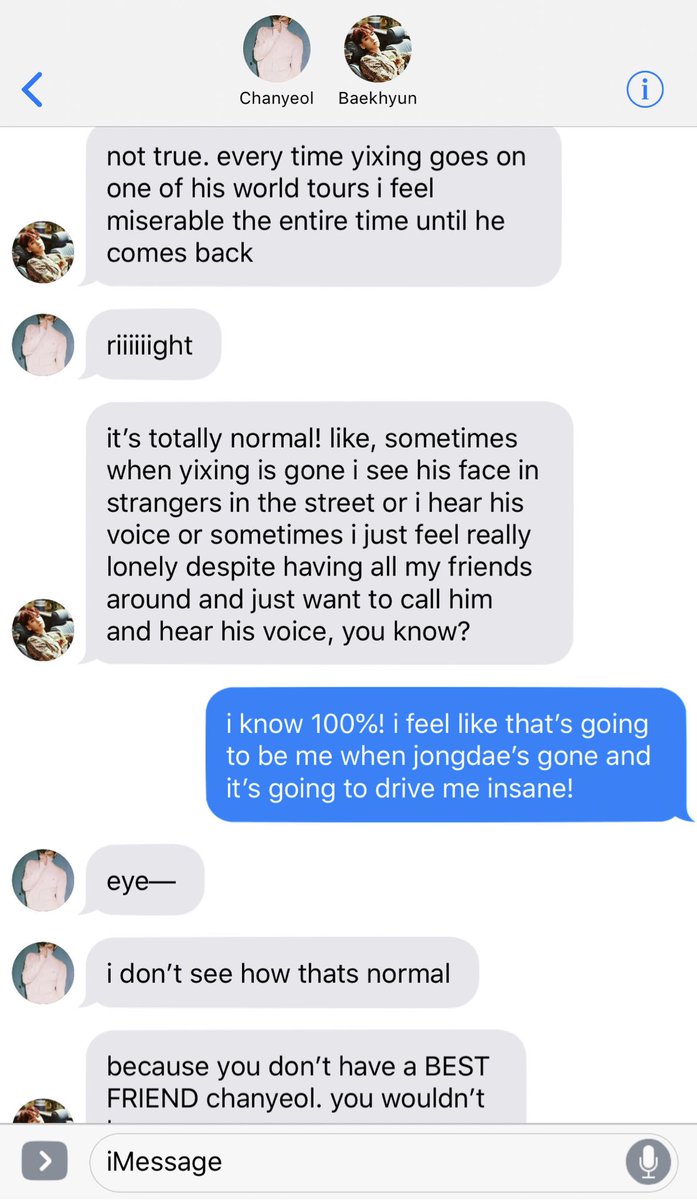697x1200 pixels.
Task: Open Chanyeol's contact avatar in header
Action: (x=277, y=48)
